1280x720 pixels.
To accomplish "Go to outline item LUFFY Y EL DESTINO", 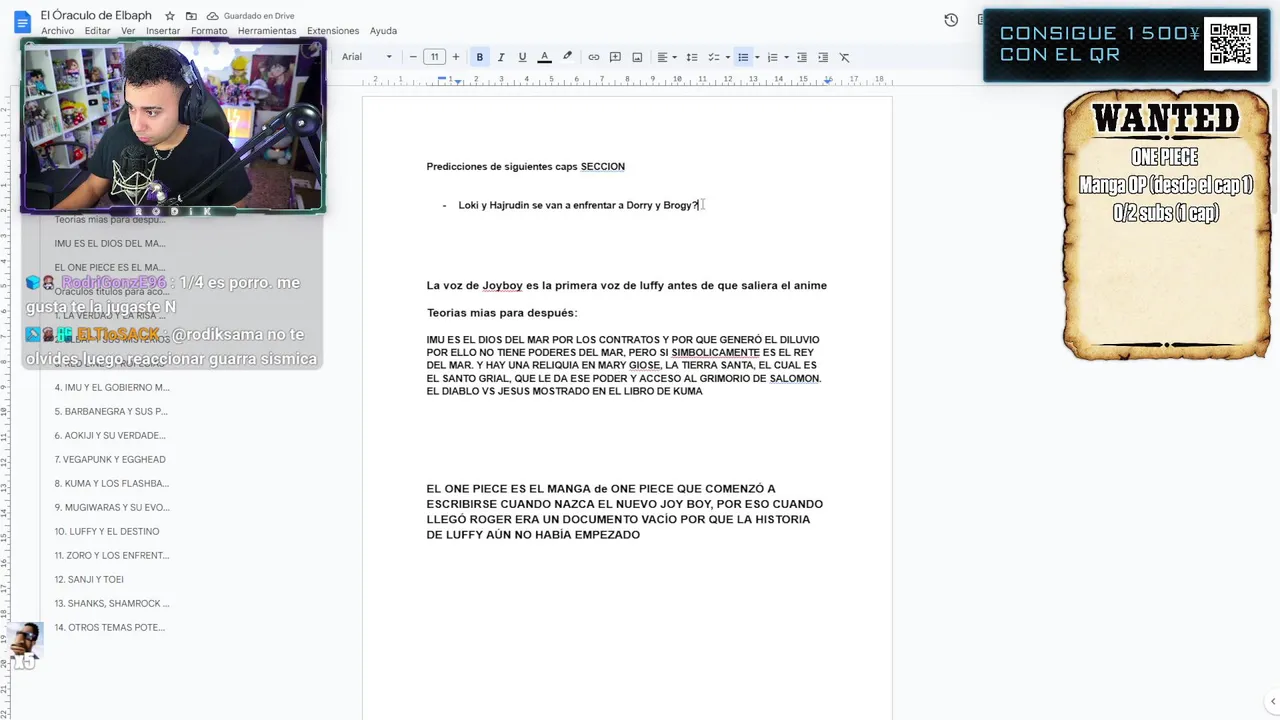I will click(107, 531).
